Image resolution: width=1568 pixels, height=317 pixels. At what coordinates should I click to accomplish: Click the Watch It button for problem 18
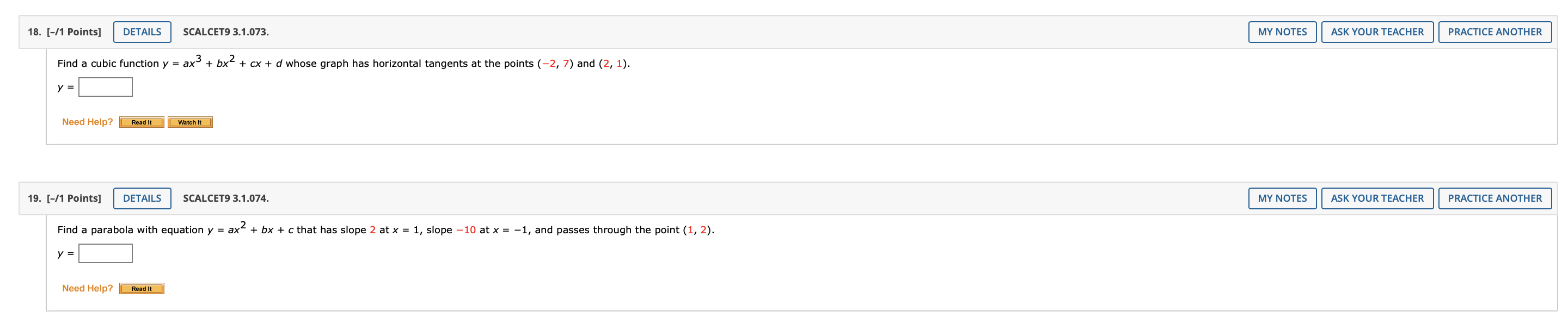pos(191,122)
